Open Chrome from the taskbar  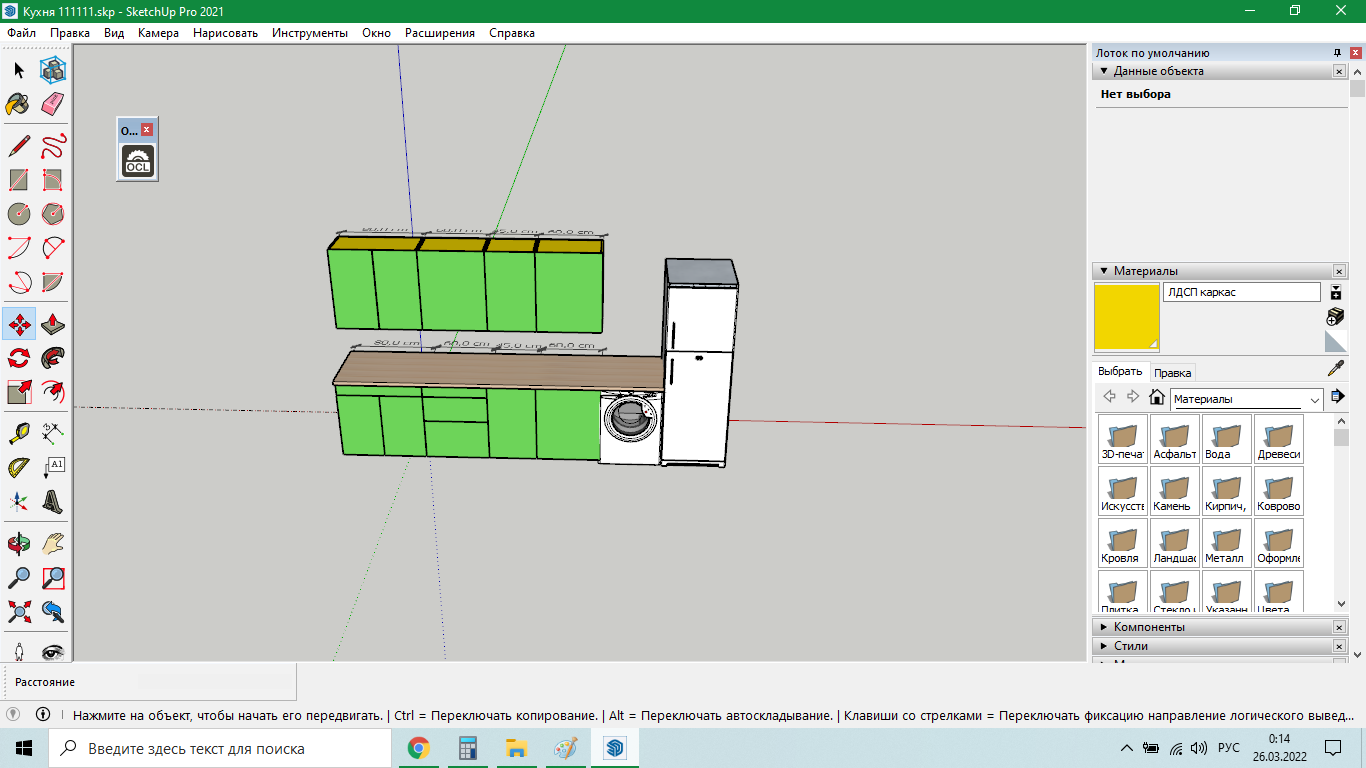click(419, 748)
